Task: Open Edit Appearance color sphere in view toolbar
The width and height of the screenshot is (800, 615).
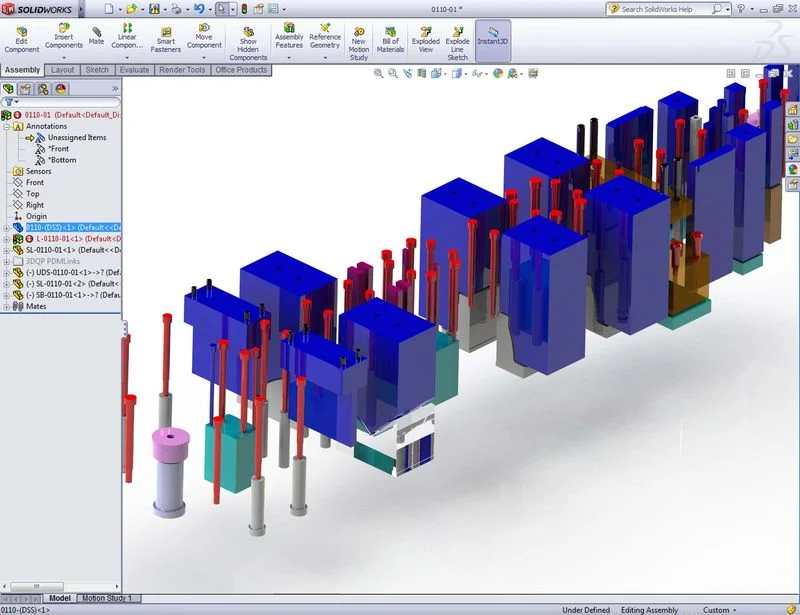Action: (x=497, y=73)
